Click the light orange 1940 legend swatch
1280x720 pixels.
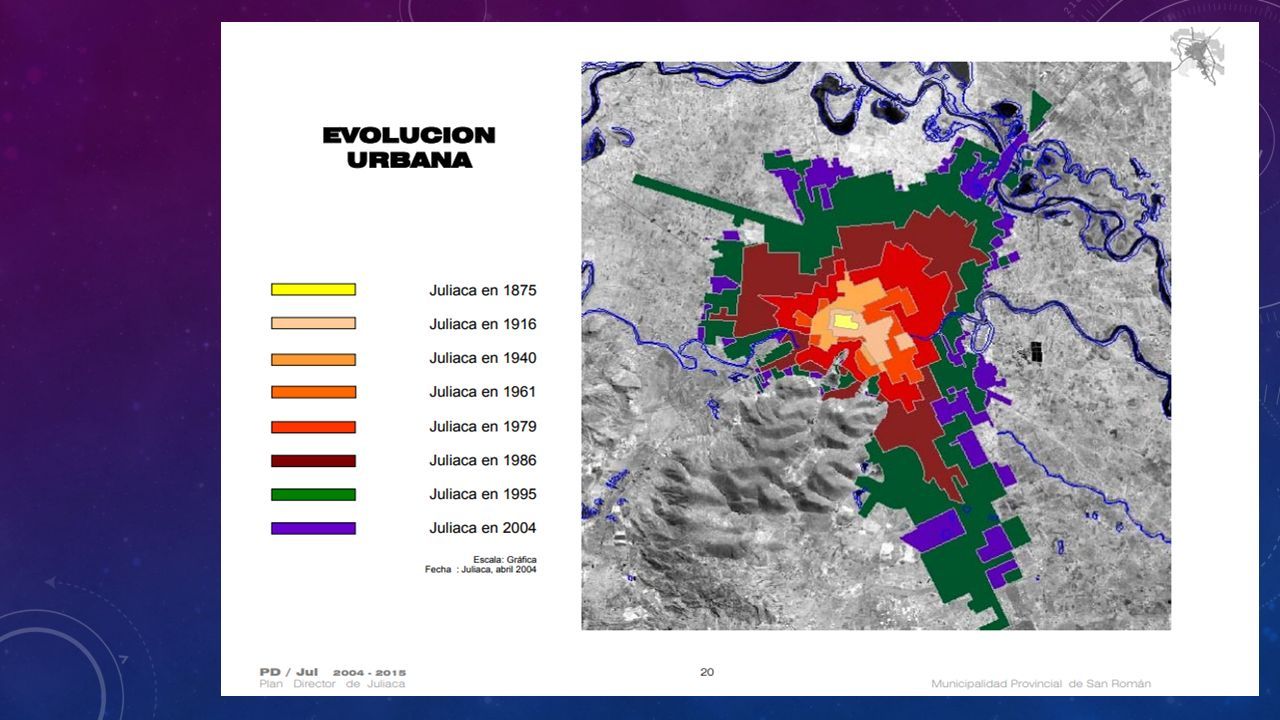tap(313, 359)
